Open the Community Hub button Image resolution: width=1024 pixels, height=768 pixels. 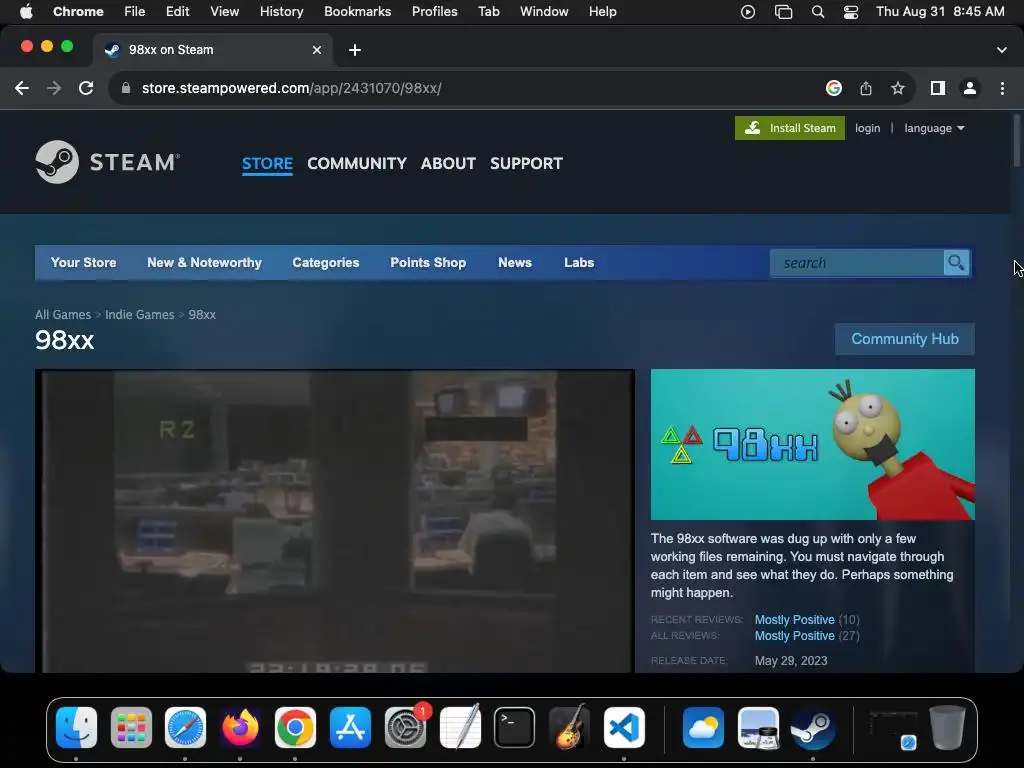pos(904,339)
